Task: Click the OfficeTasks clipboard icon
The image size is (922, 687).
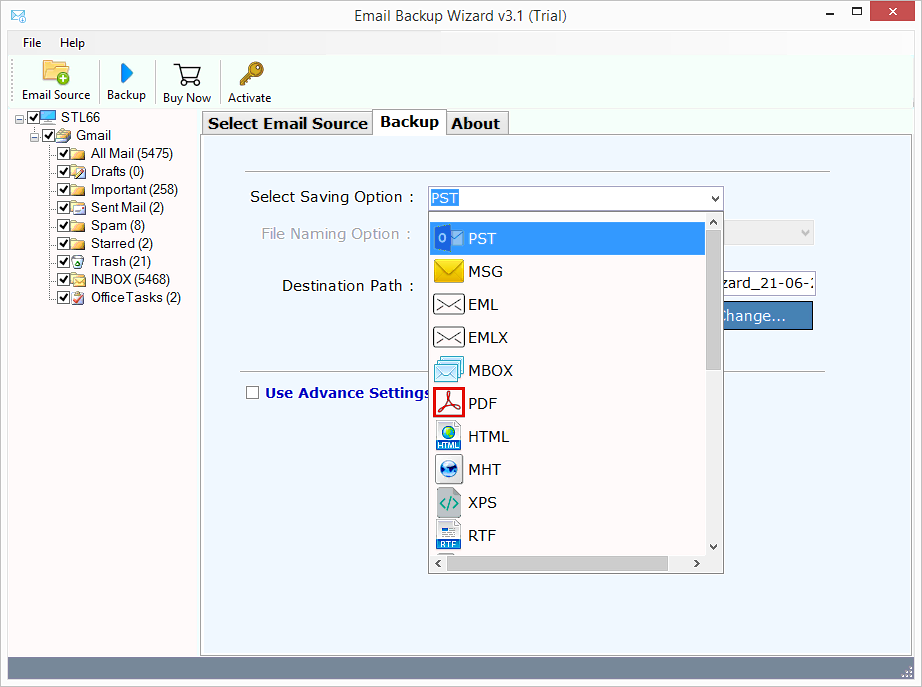Action: point(78,298)
